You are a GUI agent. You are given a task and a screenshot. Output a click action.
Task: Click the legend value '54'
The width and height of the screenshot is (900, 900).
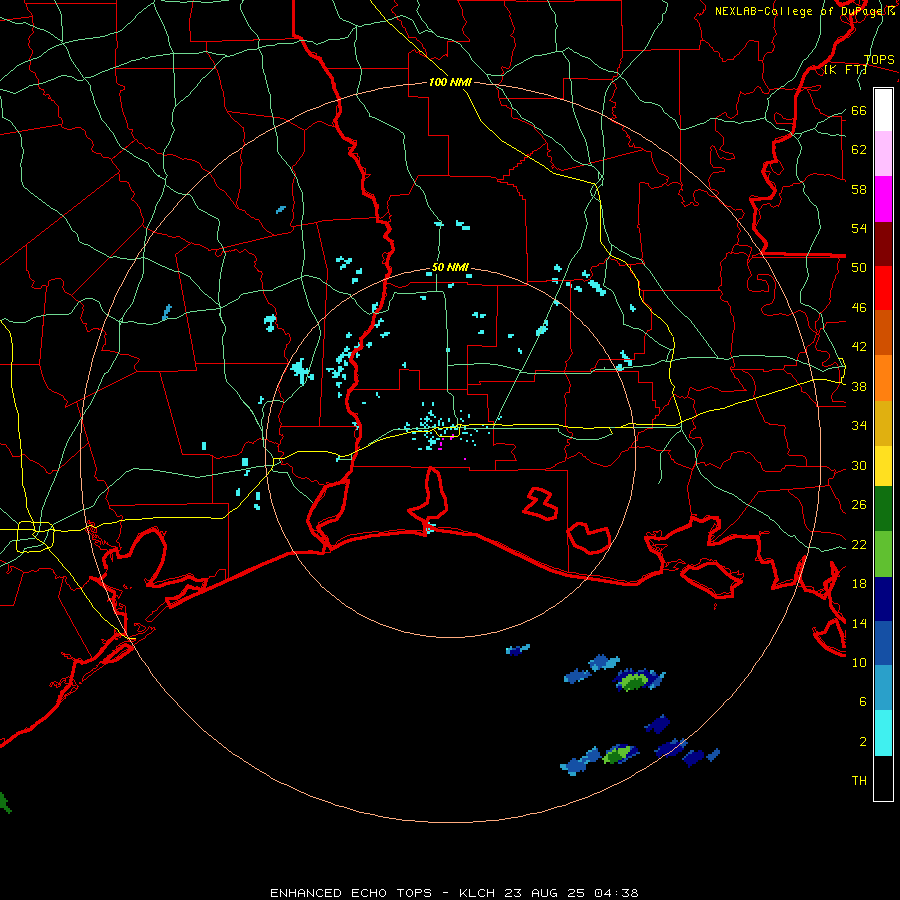pyautogui.click(x=859, y=228)
